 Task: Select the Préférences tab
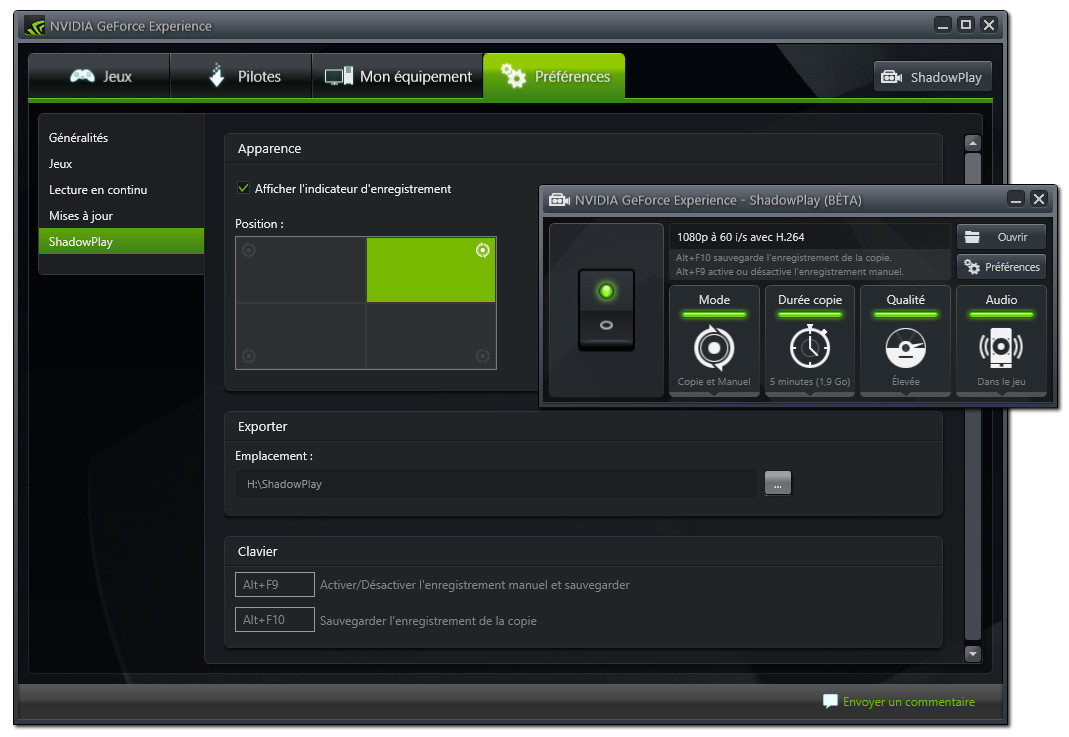[x=554, y=76]
